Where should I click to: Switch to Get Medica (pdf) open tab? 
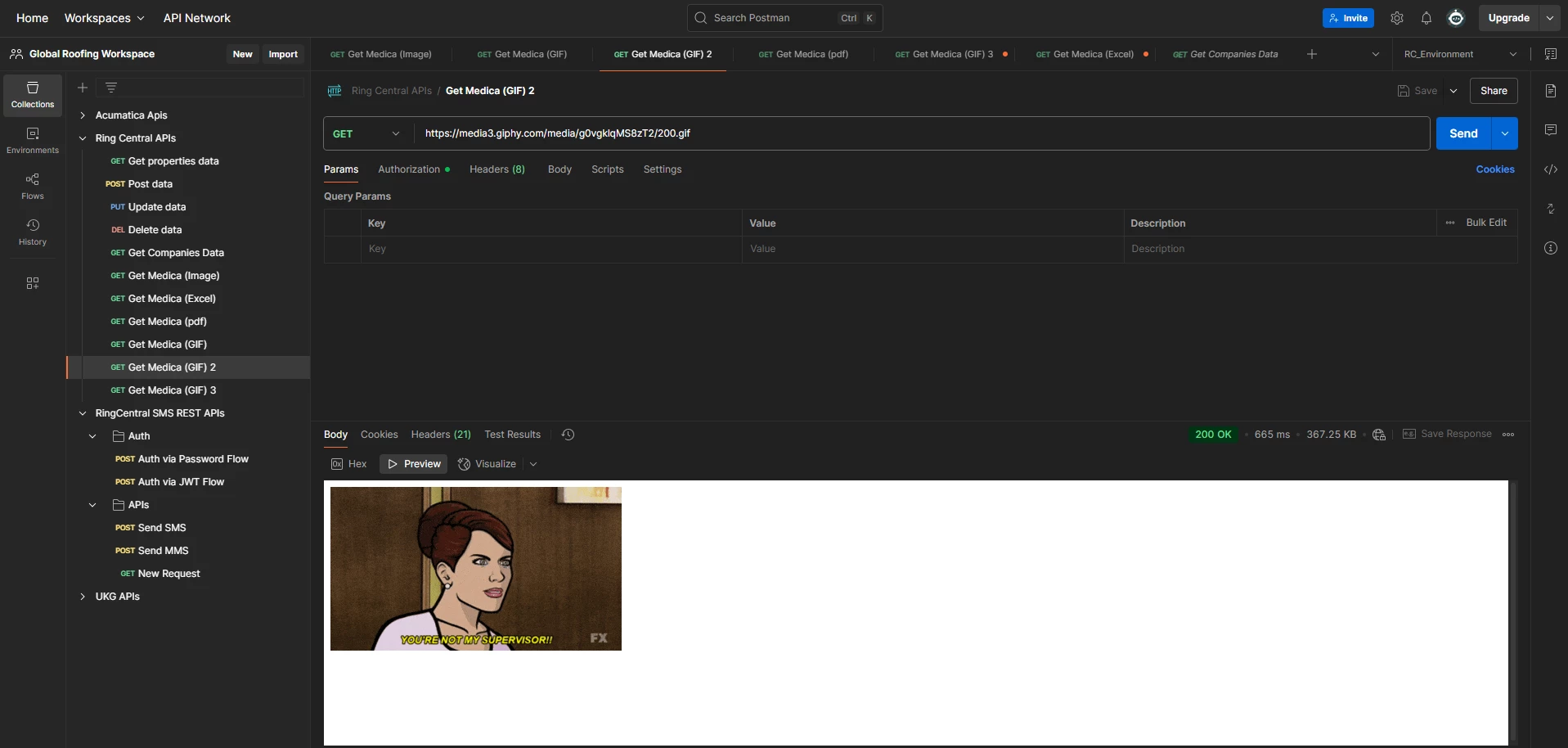coord(803,54)
